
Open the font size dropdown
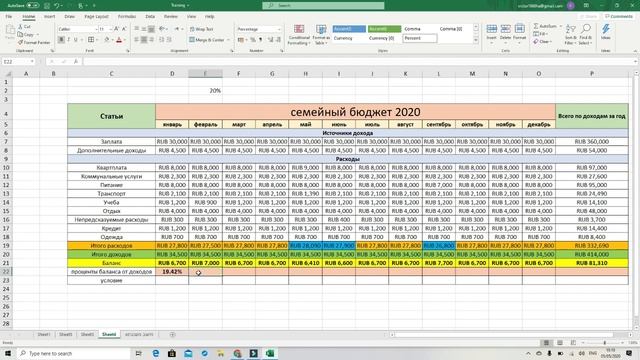tap(111, 29)
